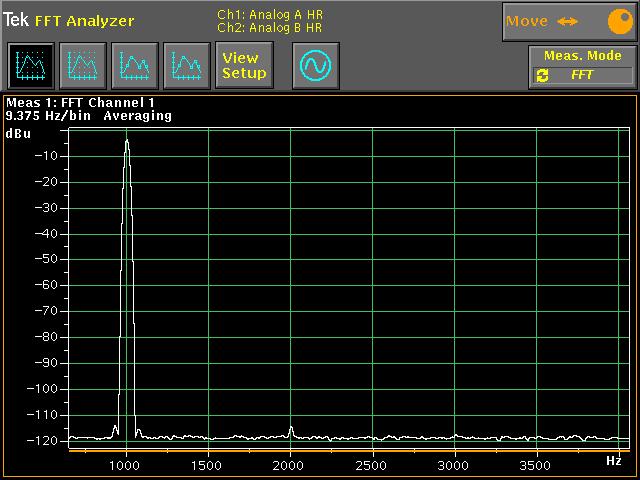Click the Tek logo
The width and height of the screenshot is (640, 480).
pos(15,20)
